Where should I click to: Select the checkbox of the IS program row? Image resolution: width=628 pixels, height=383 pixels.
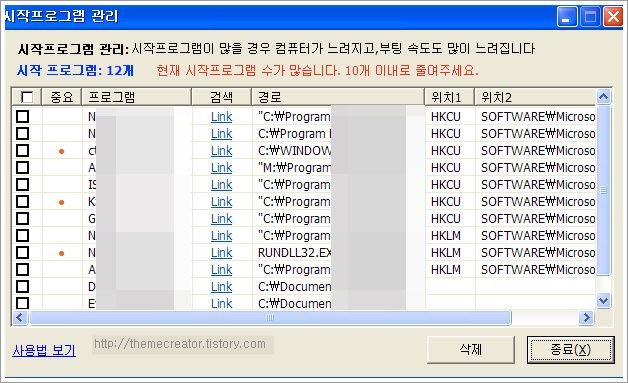click(22, 185)
